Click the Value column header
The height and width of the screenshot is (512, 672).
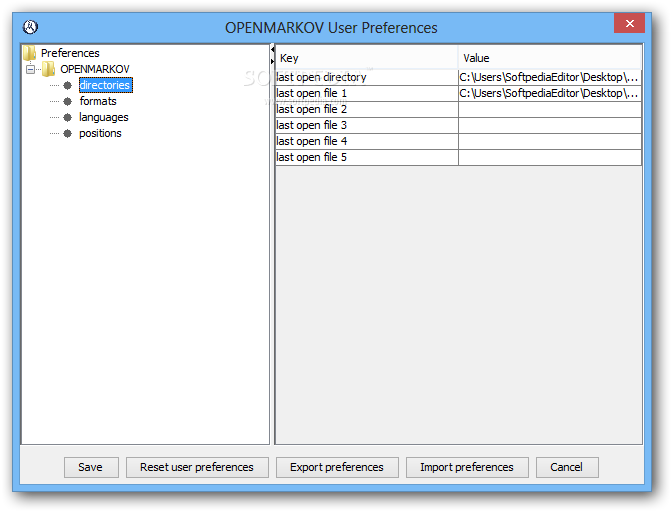point(550,58)
